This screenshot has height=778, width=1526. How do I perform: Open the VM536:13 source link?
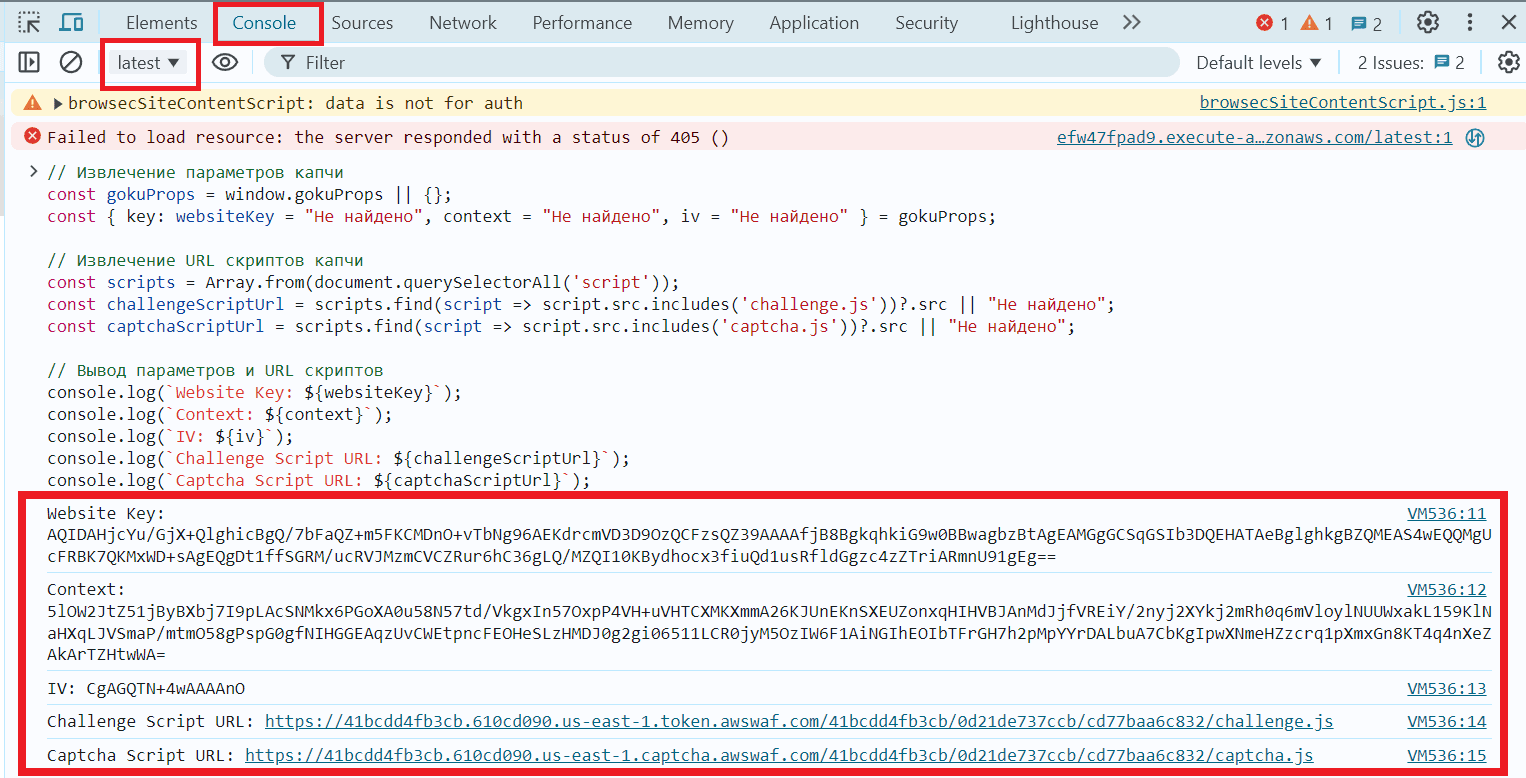[x=1446, y=688]
